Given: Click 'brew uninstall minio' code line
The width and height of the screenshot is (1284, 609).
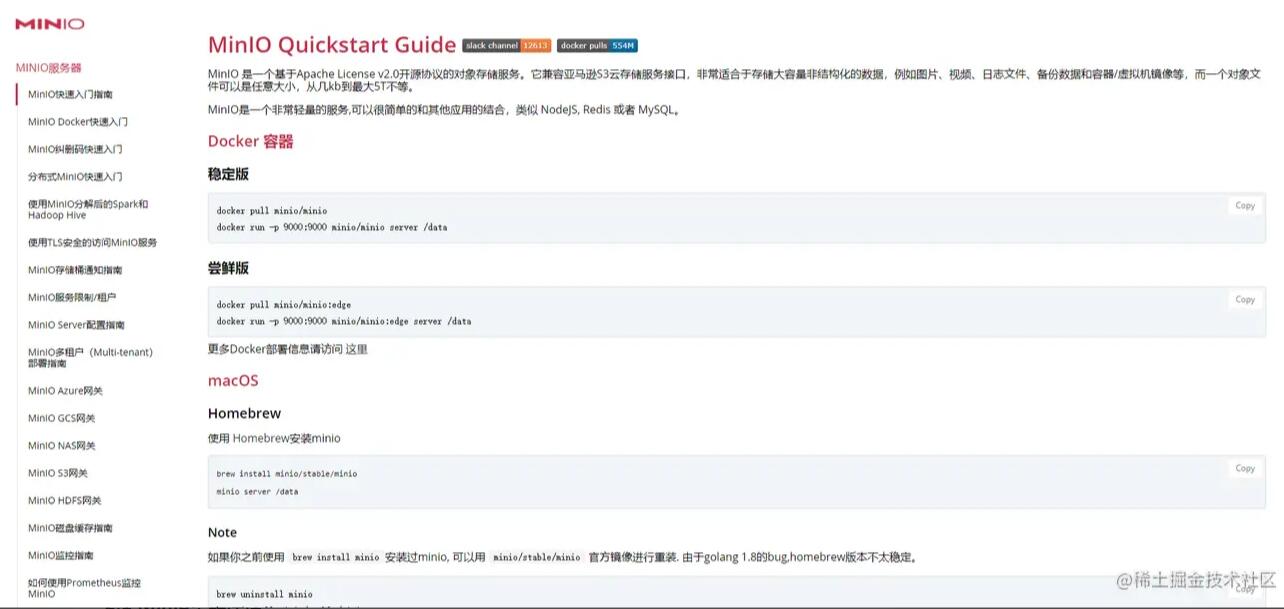Looking at the screenshot, I should point(264,594).
